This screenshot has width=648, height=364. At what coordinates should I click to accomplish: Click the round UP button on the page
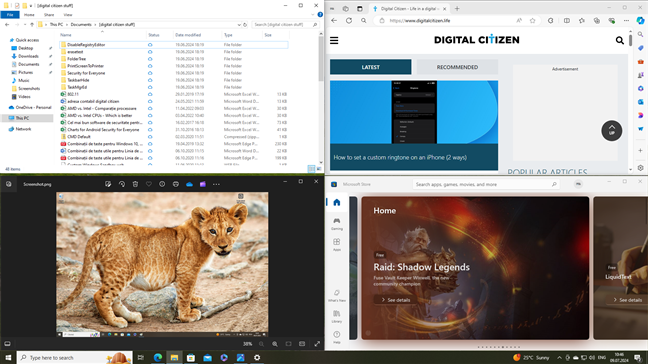point(612,131)
